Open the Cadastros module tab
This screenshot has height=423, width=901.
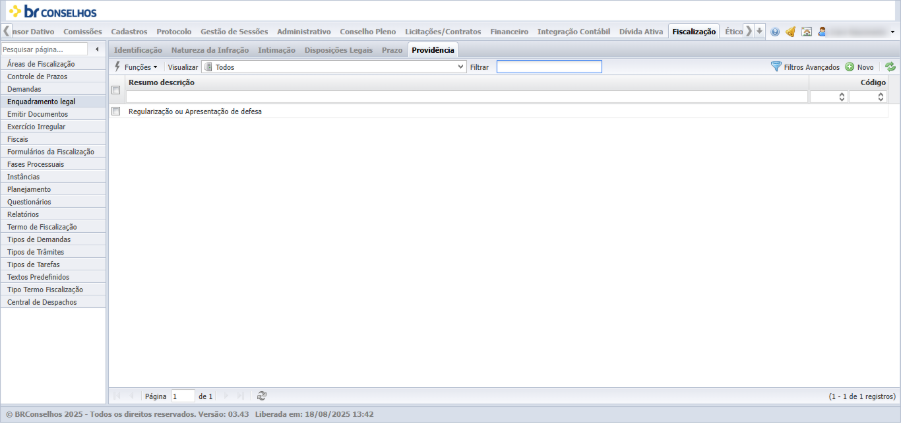point(129,32)
